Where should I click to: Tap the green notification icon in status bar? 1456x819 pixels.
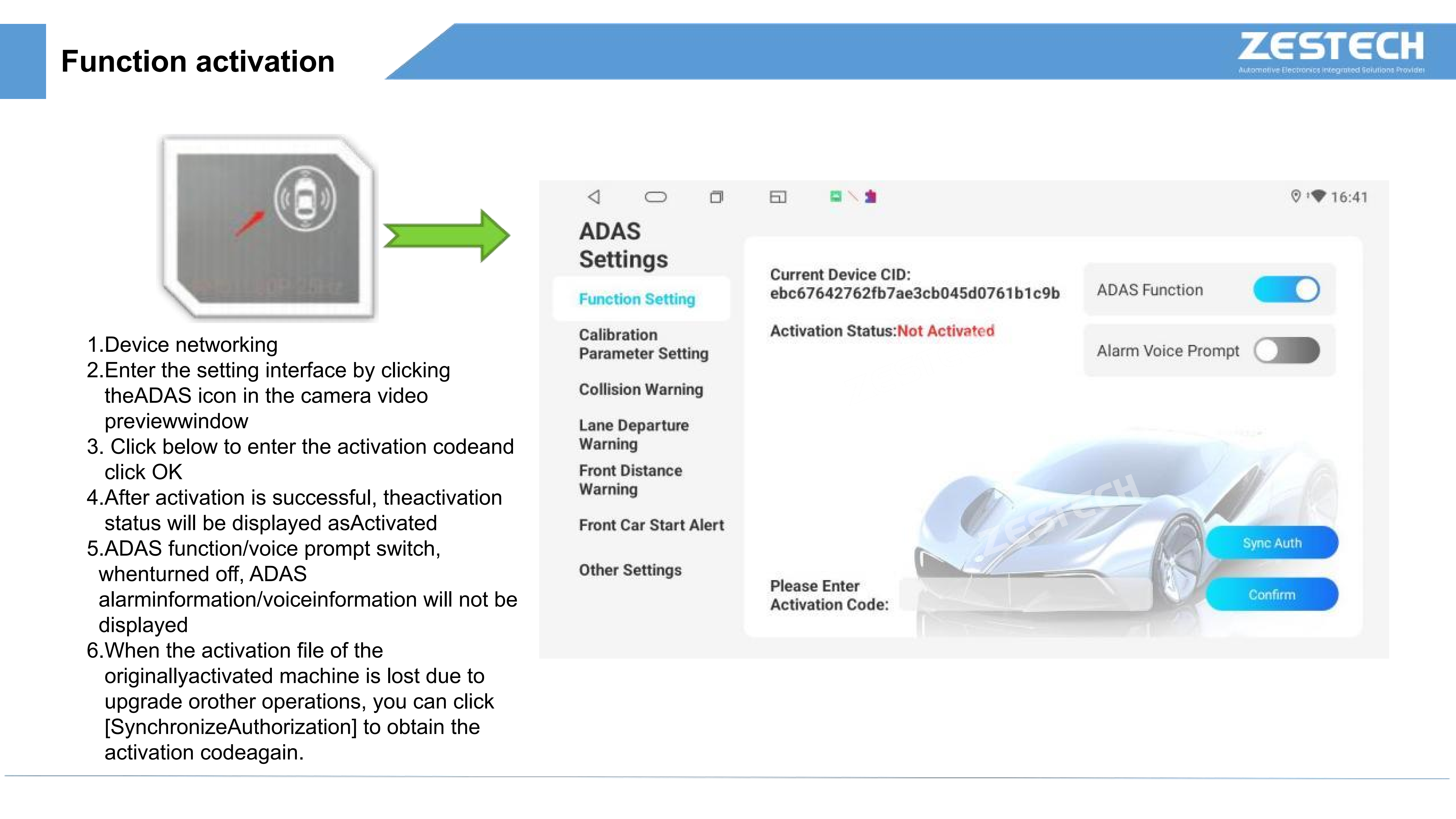835,196
